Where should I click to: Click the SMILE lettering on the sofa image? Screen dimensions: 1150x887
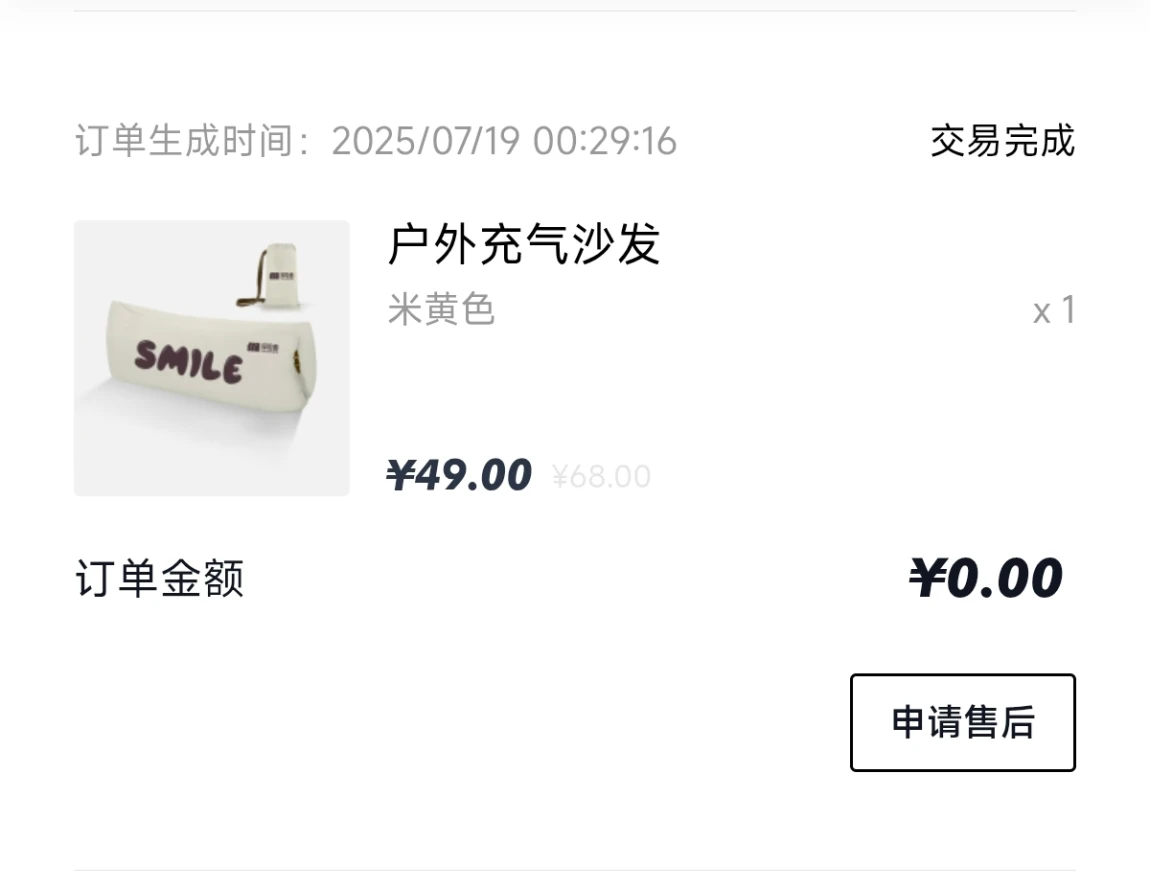(x=188, y=362)
